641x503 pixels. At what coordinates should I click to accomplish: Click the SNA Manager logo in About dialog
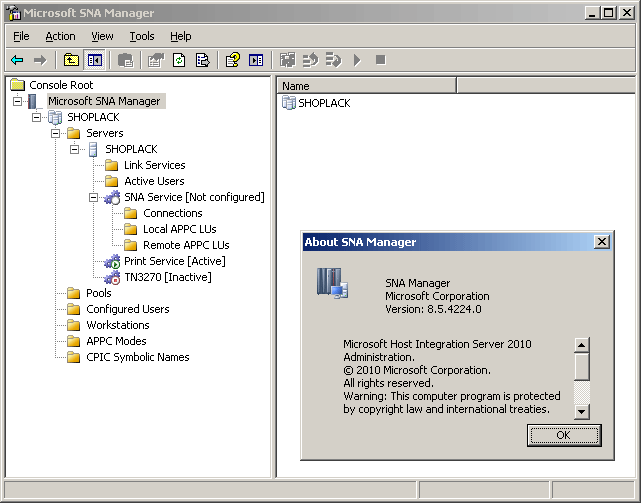[x=332, y=283]
